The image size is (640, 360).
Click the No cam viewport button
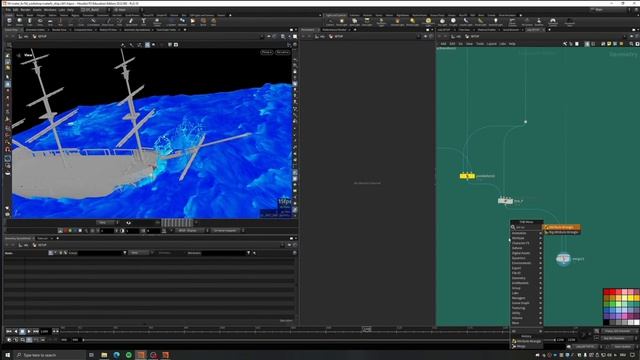point(282,52)
